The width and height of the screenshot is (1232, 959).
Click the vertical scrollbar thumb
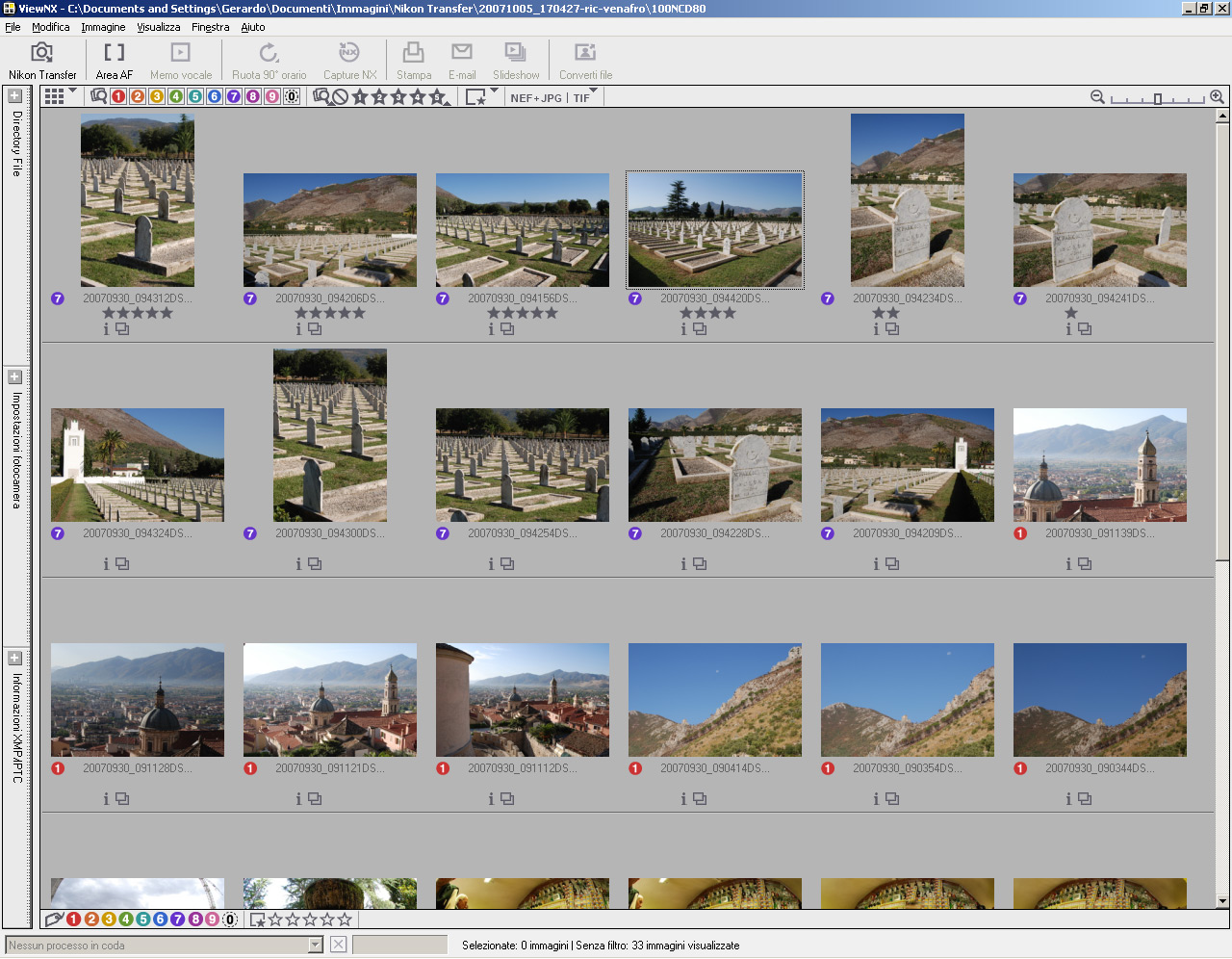click(x=1222, y=341)
